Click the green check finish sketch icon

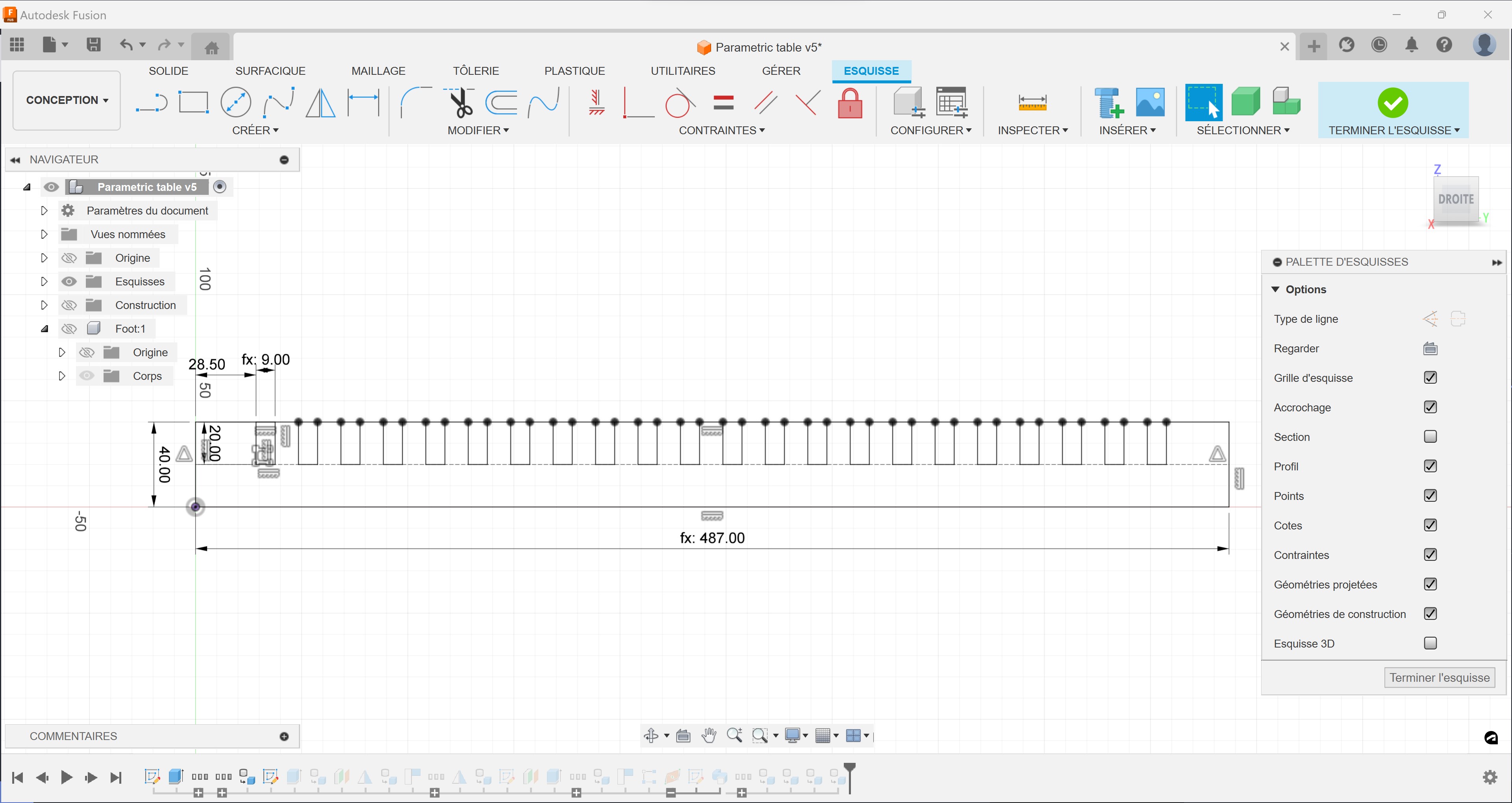pos(1392,103)
